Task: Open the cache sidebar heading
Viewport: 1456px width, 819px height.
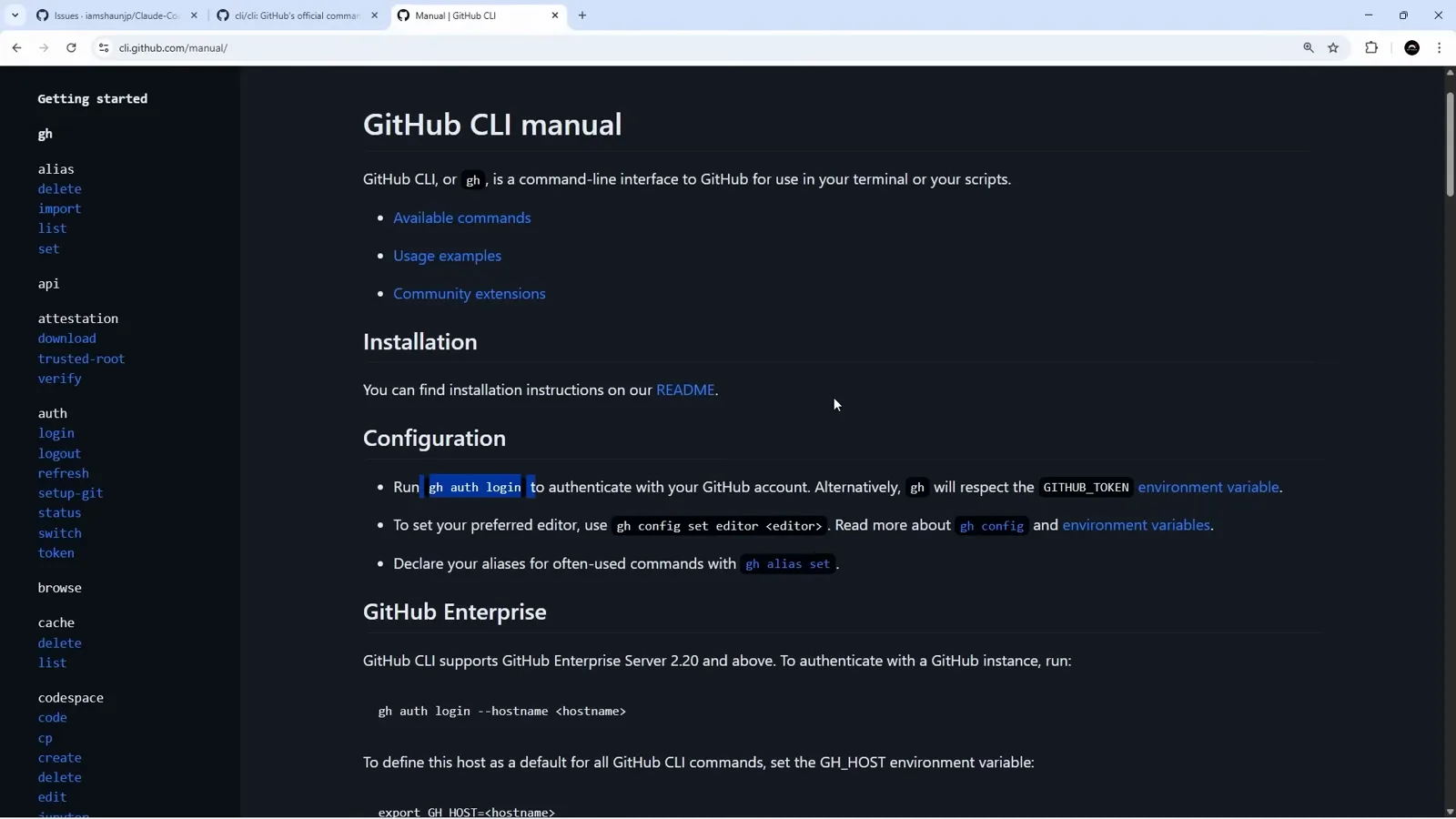Action: (x=56, y=622)
